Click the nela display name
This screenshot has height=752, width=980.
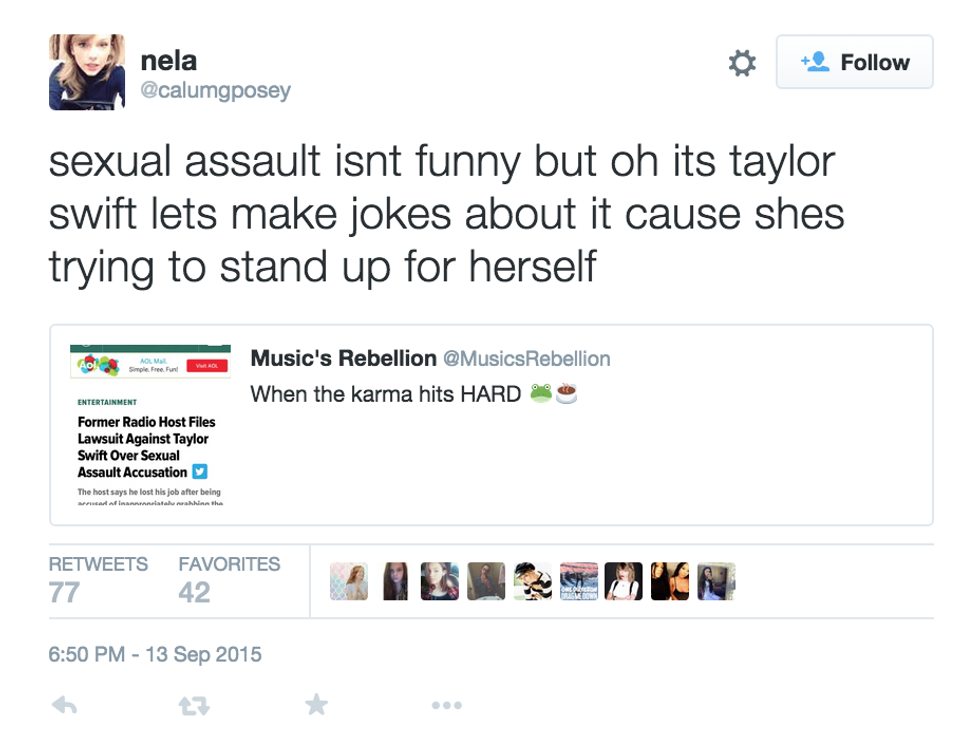[168, 61]
